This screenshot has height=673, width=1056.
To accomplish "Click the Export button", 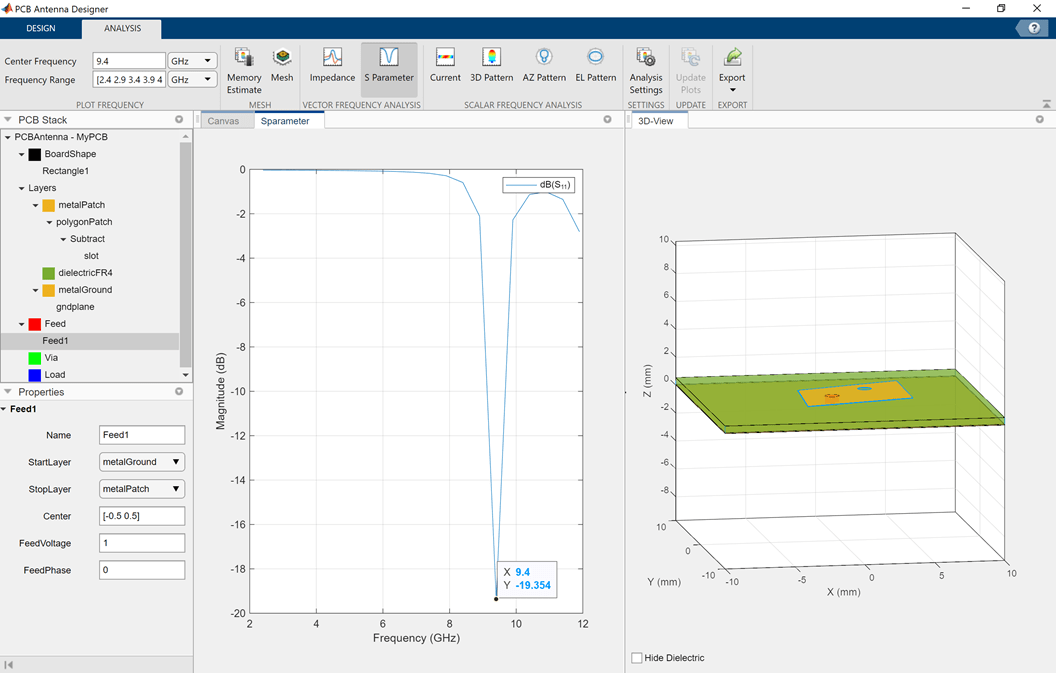I will coord(732,67).
